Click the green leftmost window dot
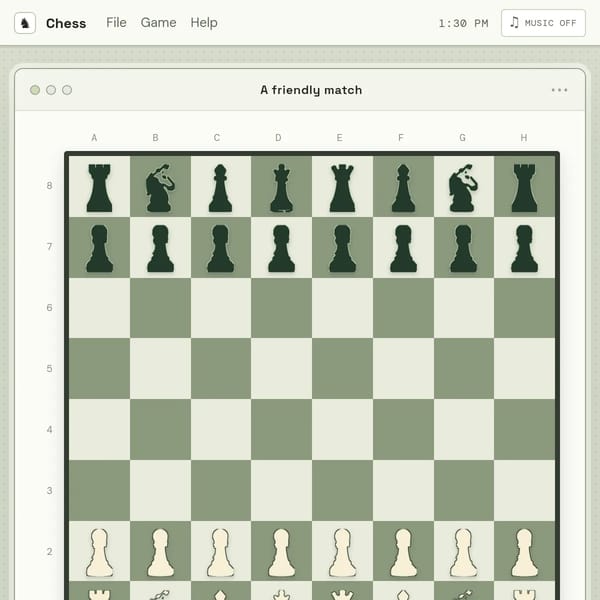This screenshot has width=600, height=600. [35, 90]
